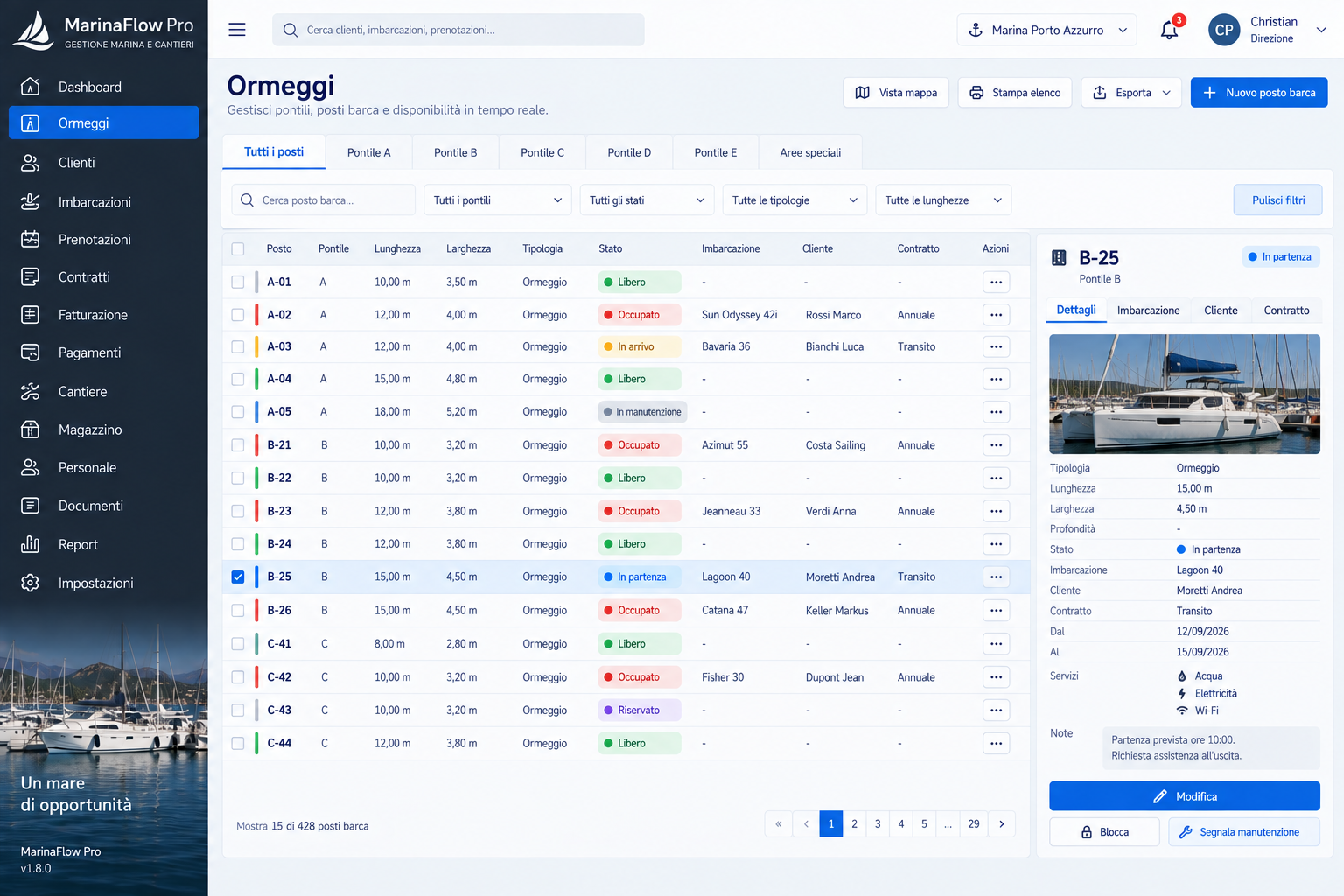The image size is (1344, 896).
Task: Open the Imbarcazione detail tab
Action: point(1148,311)
